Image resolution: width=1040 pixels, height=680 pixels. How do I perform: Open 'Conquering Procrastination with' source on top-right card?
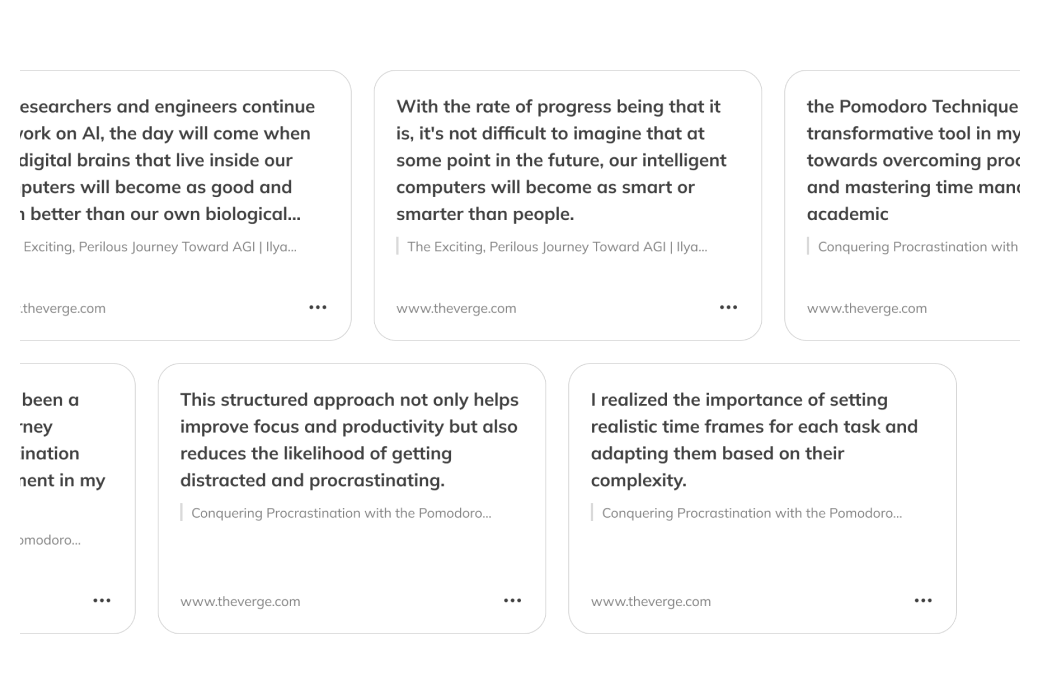(916, 246)
